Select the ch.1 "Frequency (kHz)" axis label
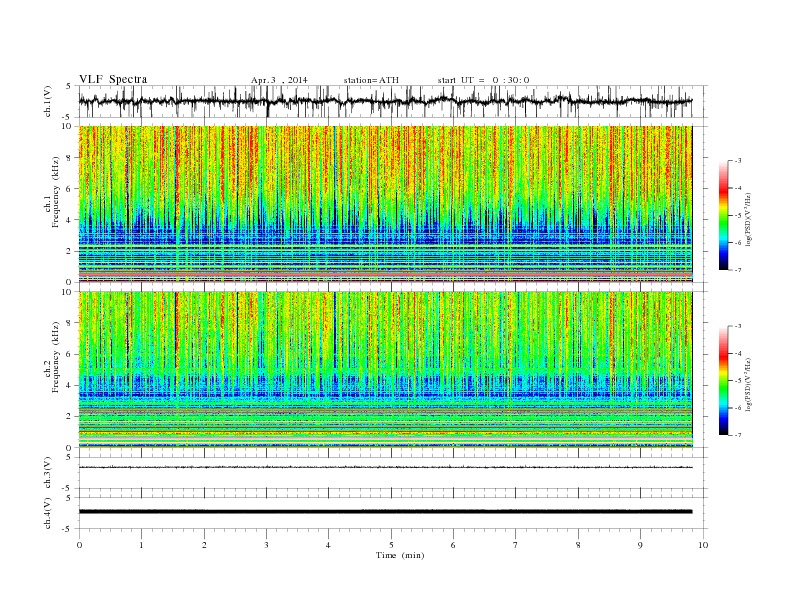 [55, 192]
